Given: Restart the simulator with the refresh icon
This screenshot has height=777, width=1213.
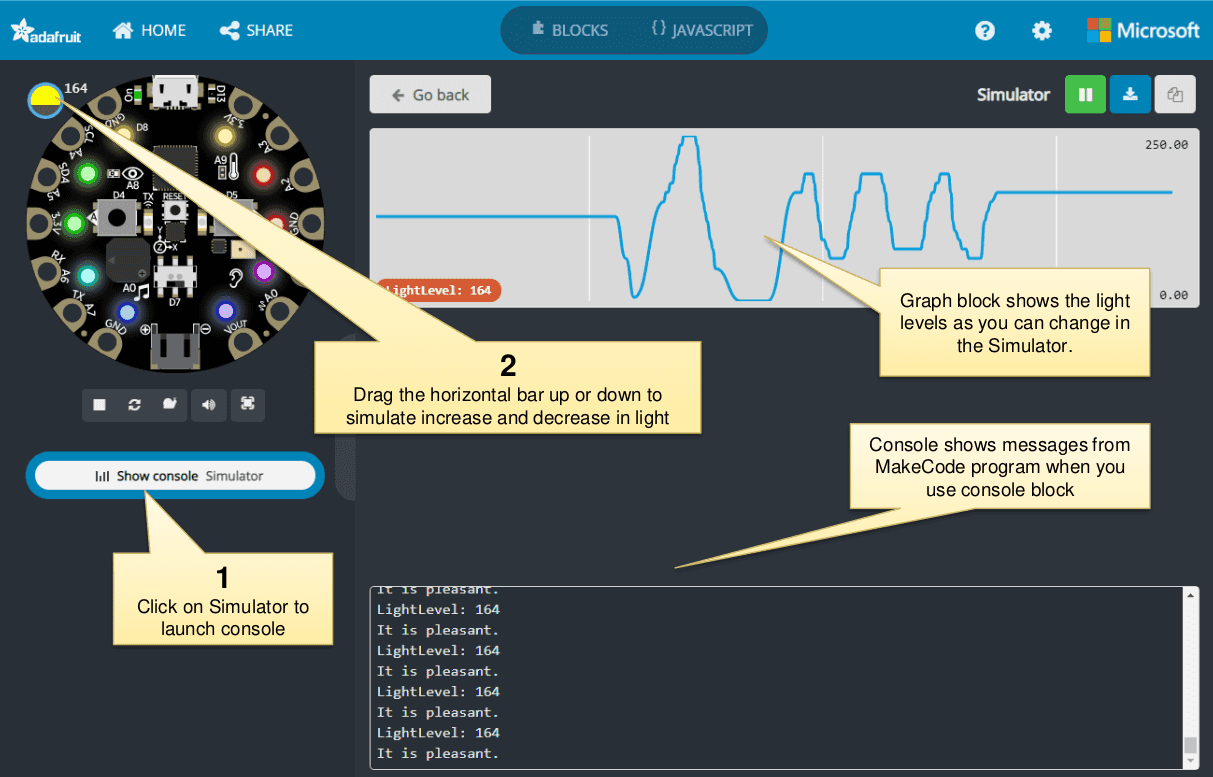Looking at the screenshot, I should point(134,405).
